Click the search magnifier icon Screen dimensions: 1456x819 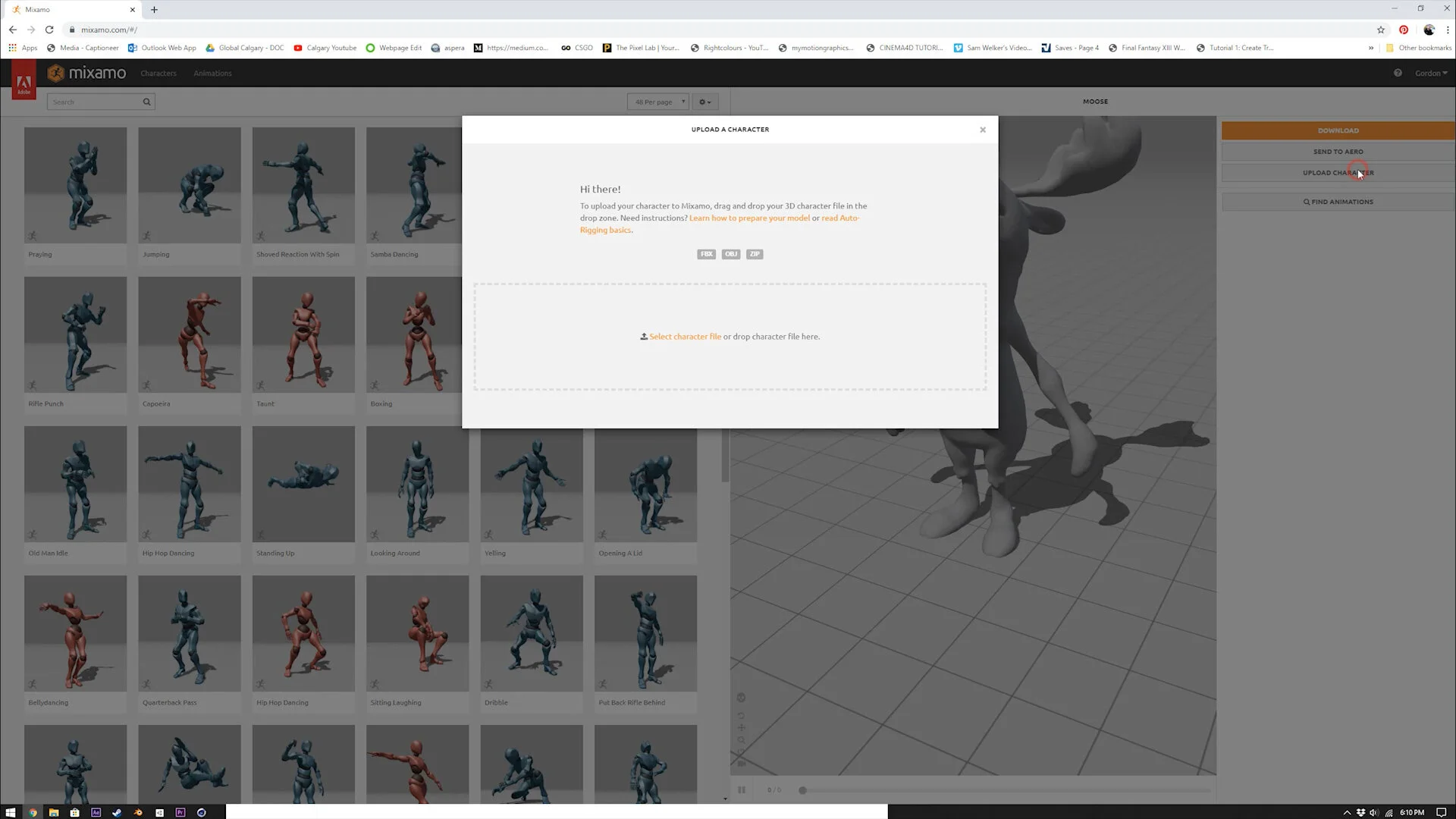(x=146, y=102)
